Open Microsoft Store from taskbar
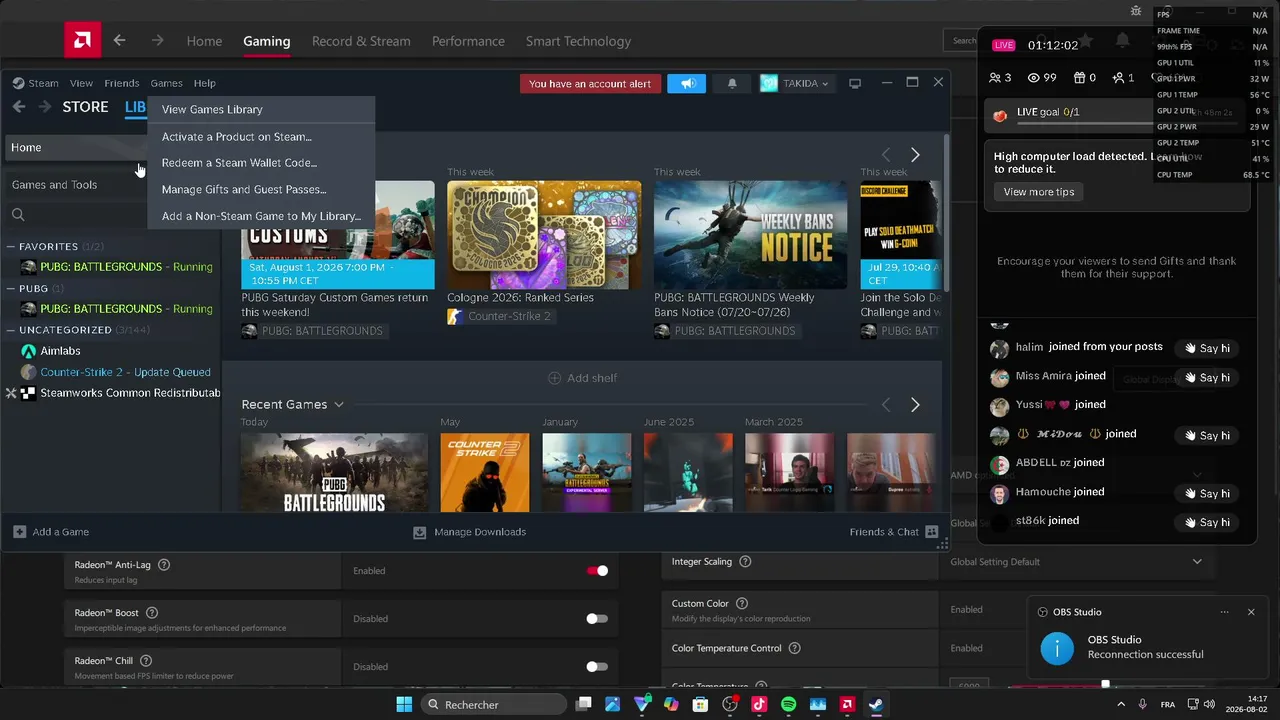 click(x=701, y=705)
